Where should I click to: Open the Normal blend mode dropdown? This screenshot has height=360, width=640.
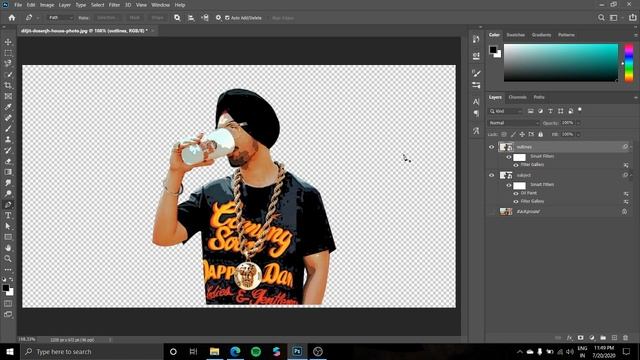pyautogui.click(x=514, y=123)
